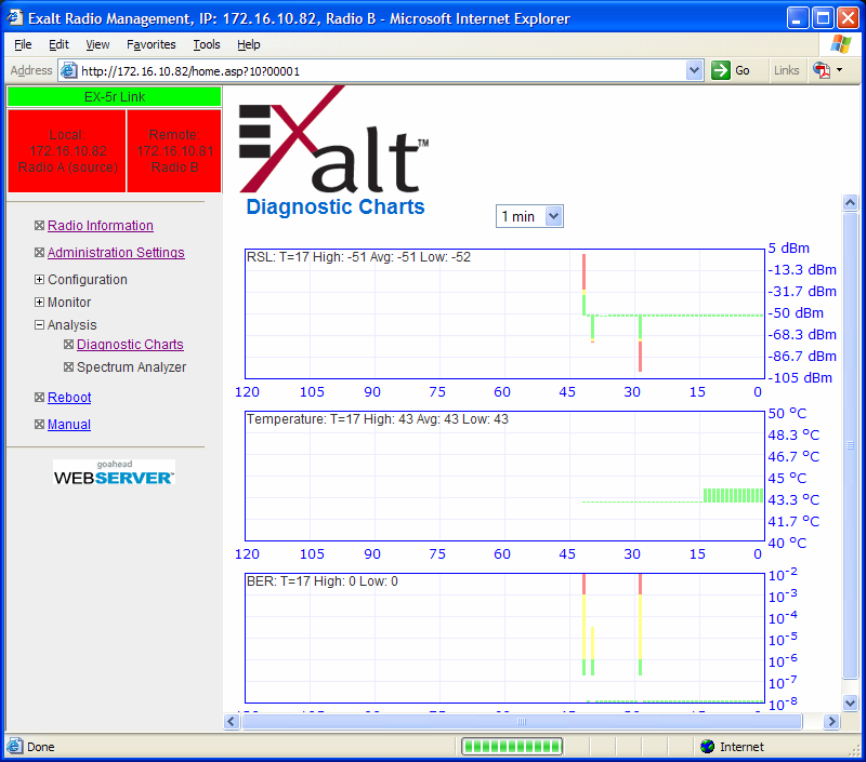Viewport: 866px width, 762px height.
Task: Click the page icon beside Reboot
Action: 39,397
